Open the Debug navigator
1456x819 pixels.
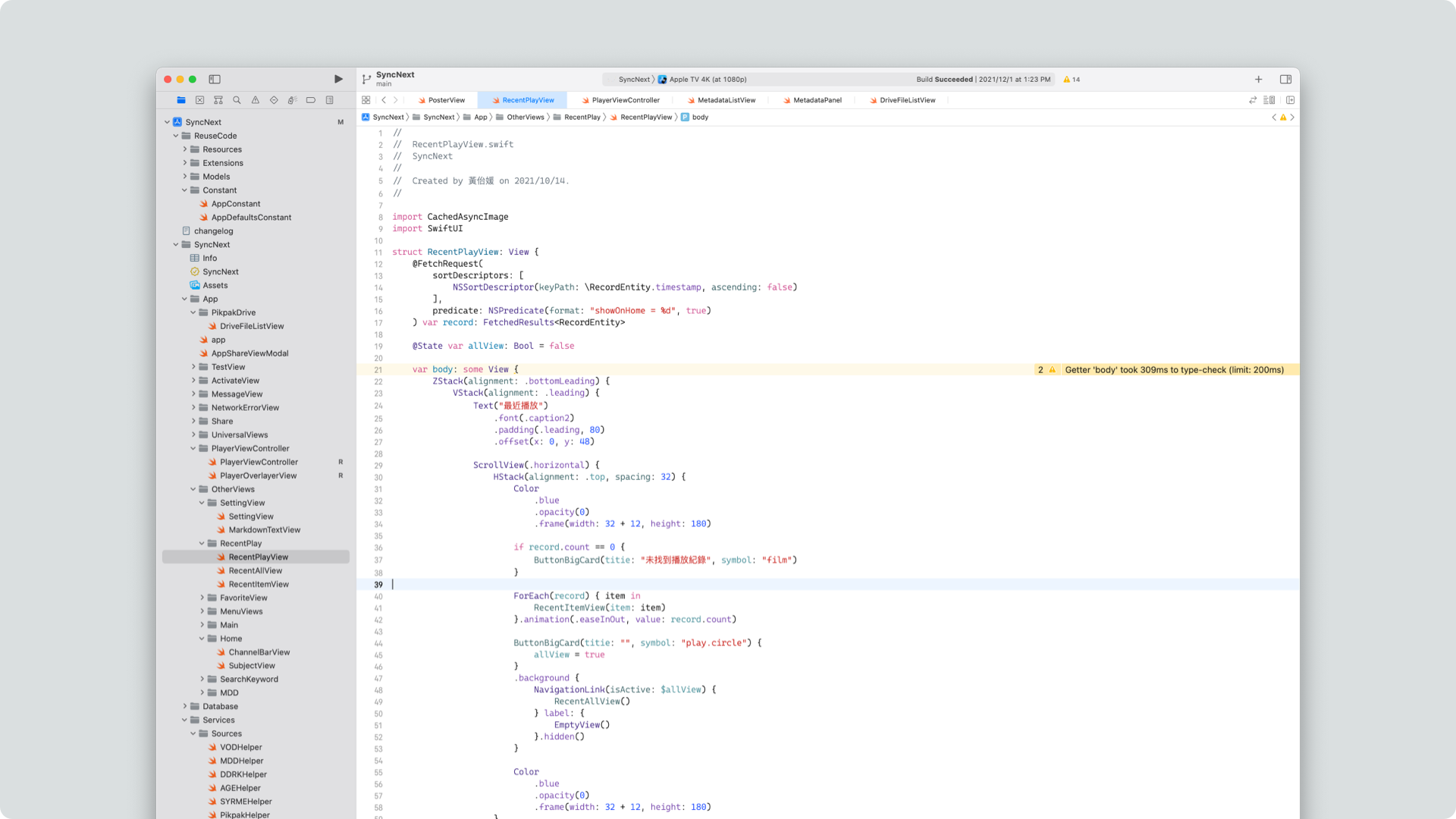pos(292,100)
